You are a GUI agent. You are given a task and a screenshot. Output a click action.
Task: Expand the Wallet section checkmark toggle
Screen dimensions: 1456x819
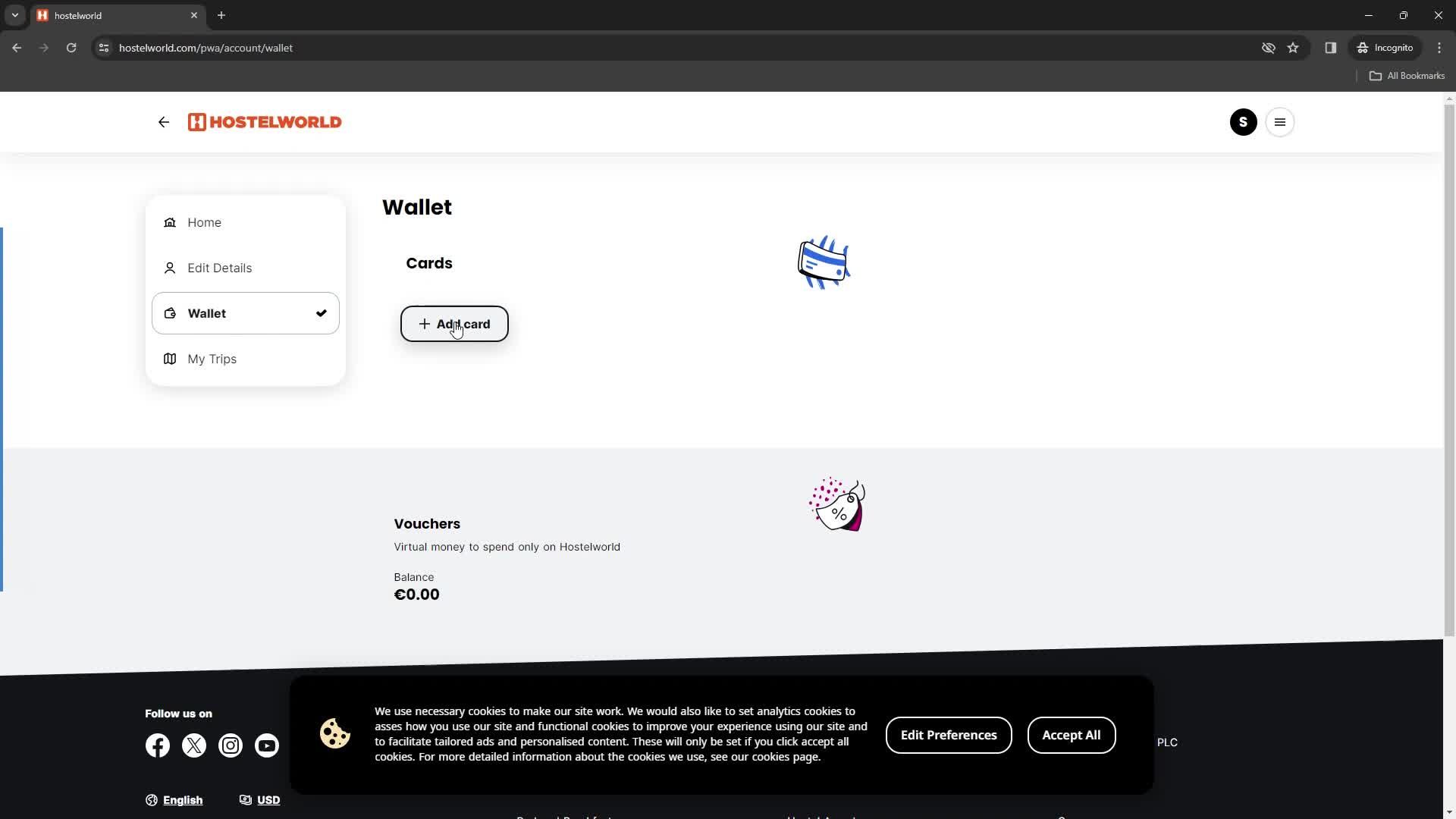click(322, 313)
